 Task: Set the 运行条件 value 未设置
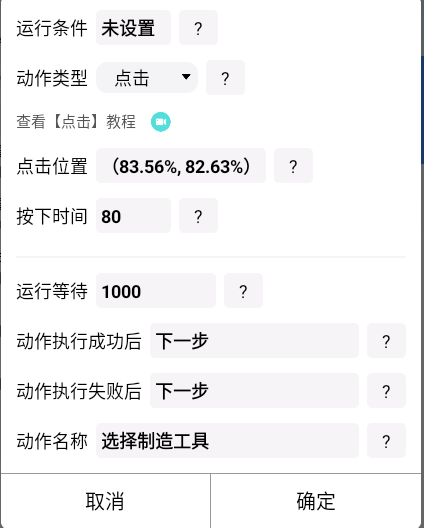coord(133,28)
